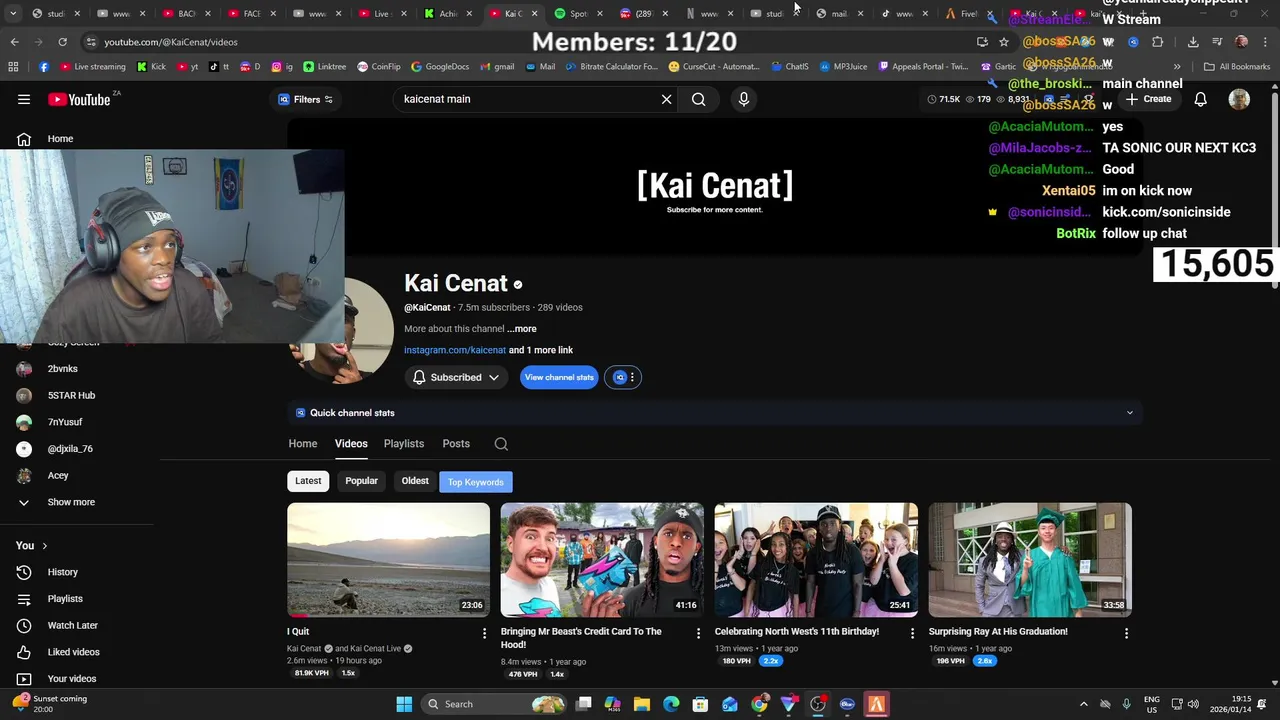Open the CoinFlip bookmark
The height and width of the screenshot is (720, 1280).
pos(378,67)
